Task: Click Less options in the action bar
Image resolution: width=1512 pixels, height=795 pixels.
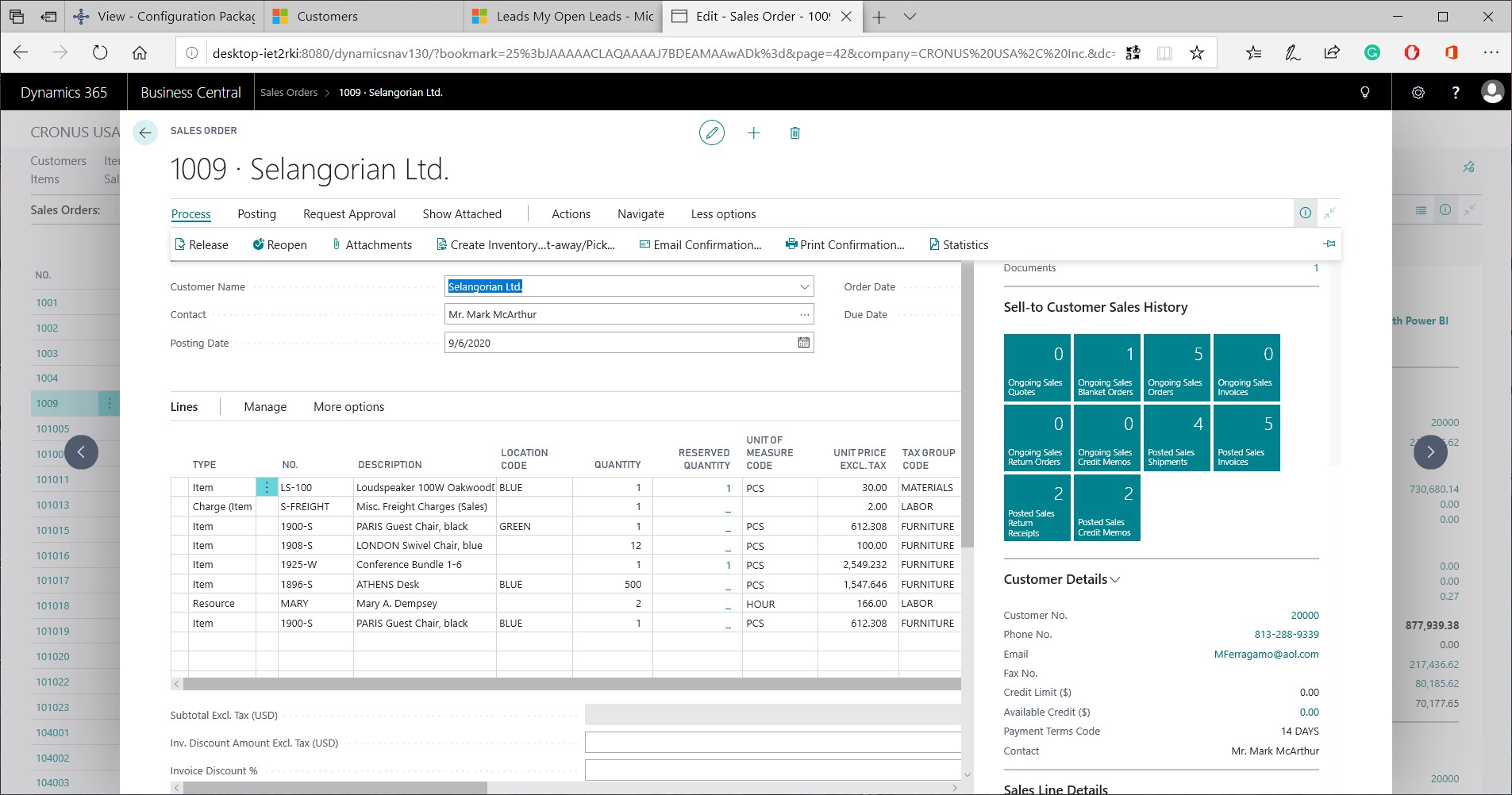Action: pyautogui.click(x=723, y=214)
